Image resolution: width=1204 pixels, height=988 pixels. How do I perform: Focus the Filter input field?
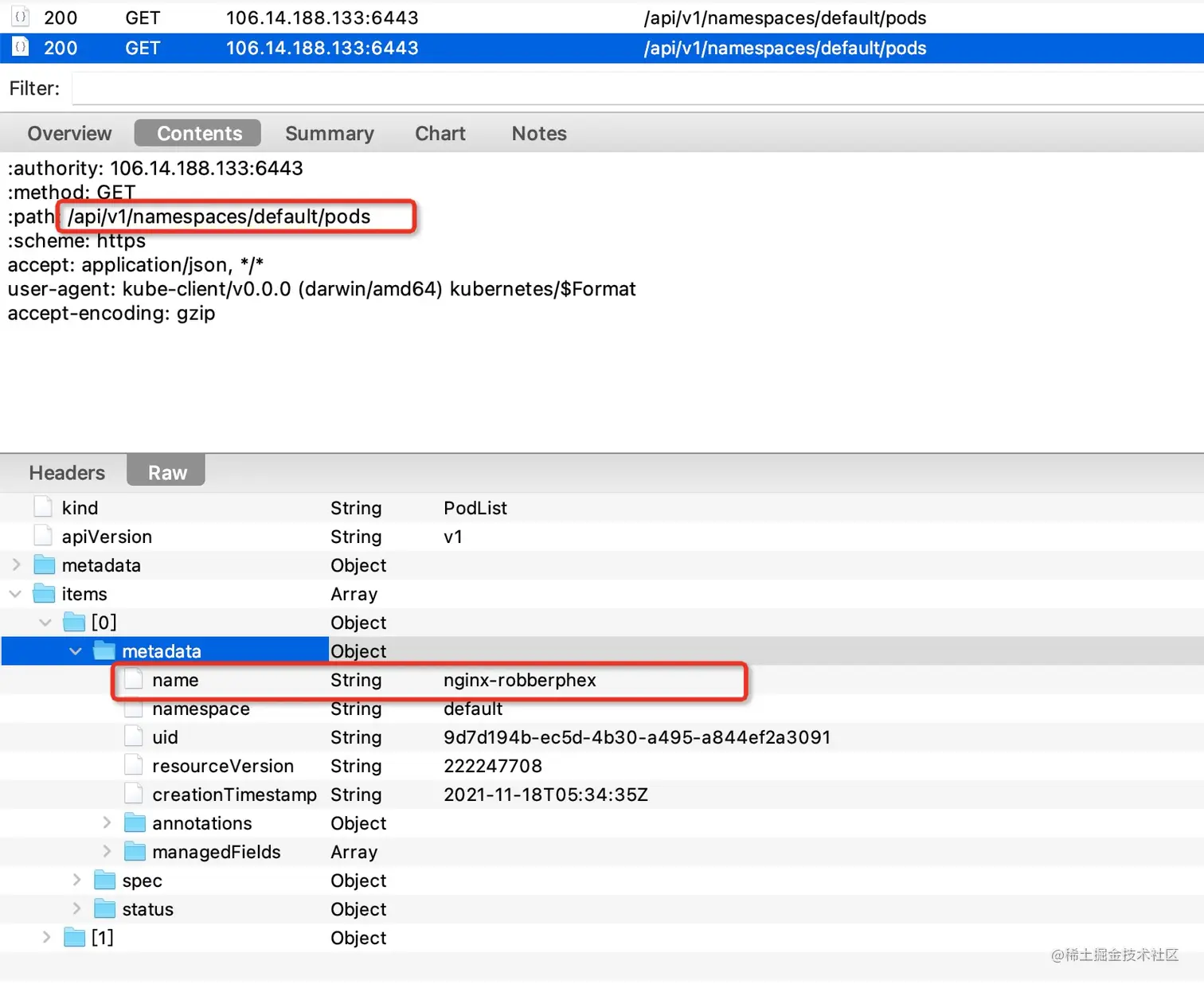coord(637,88)
